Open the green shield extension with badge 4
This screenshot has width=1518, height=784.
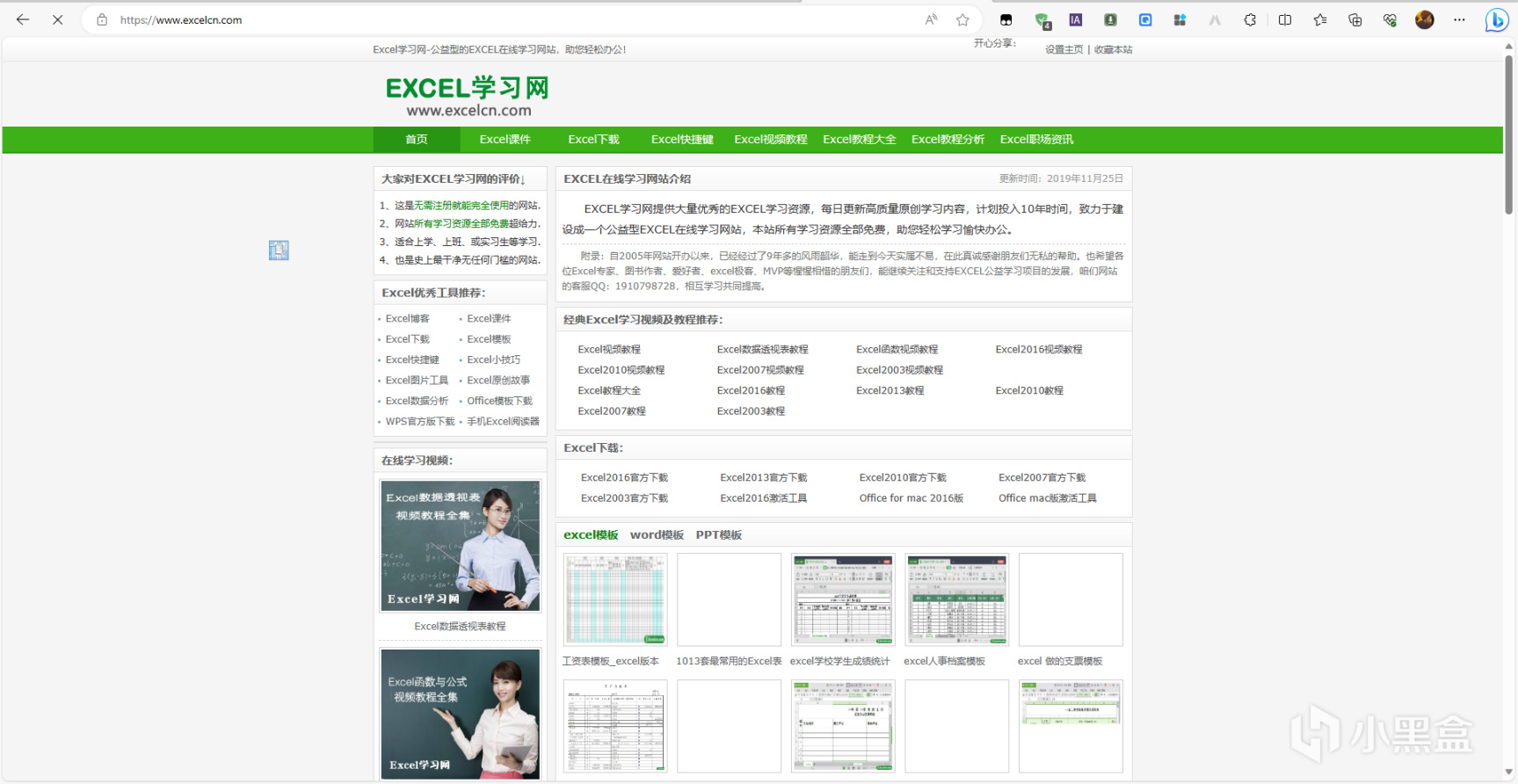pyautogui.click(x=1042, y=20)
